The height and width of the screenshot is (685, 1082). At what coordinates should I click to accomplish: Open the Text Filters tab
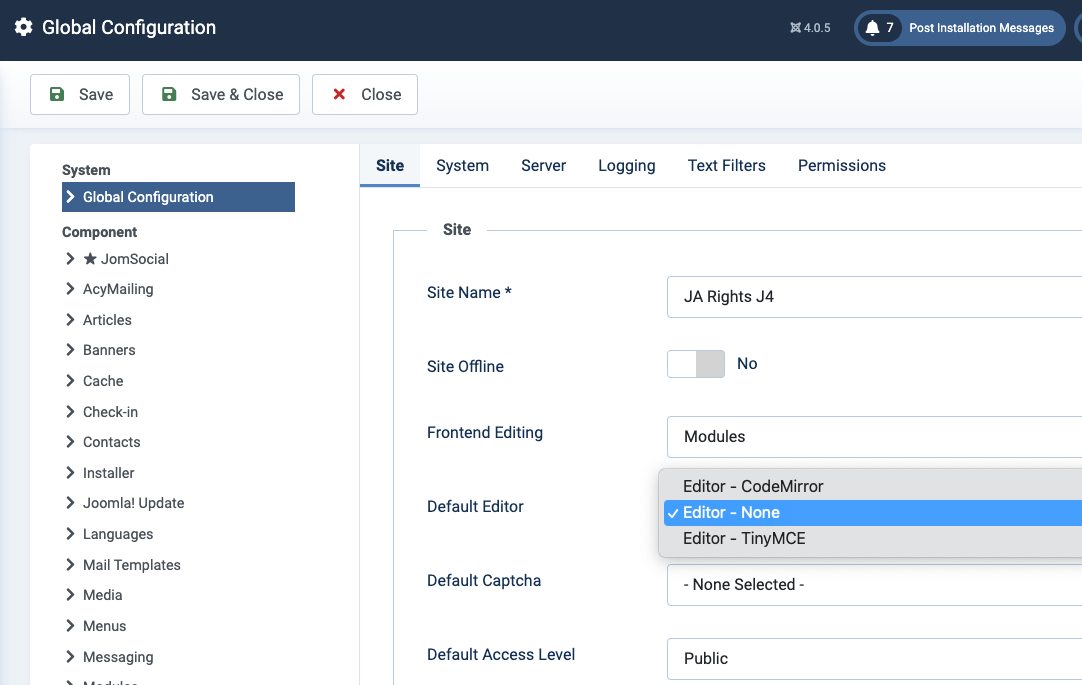[x=726, y=166]
